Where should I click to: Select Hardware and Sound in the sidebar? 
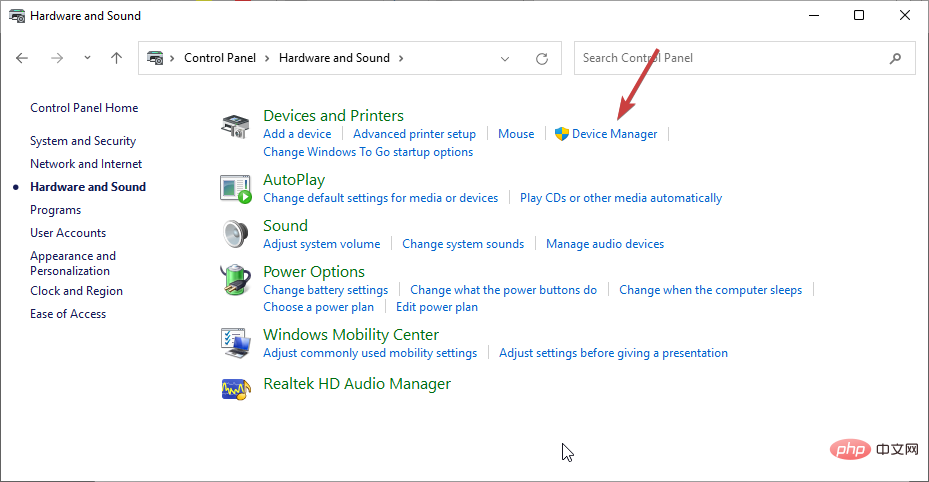[x=88, y=187]
